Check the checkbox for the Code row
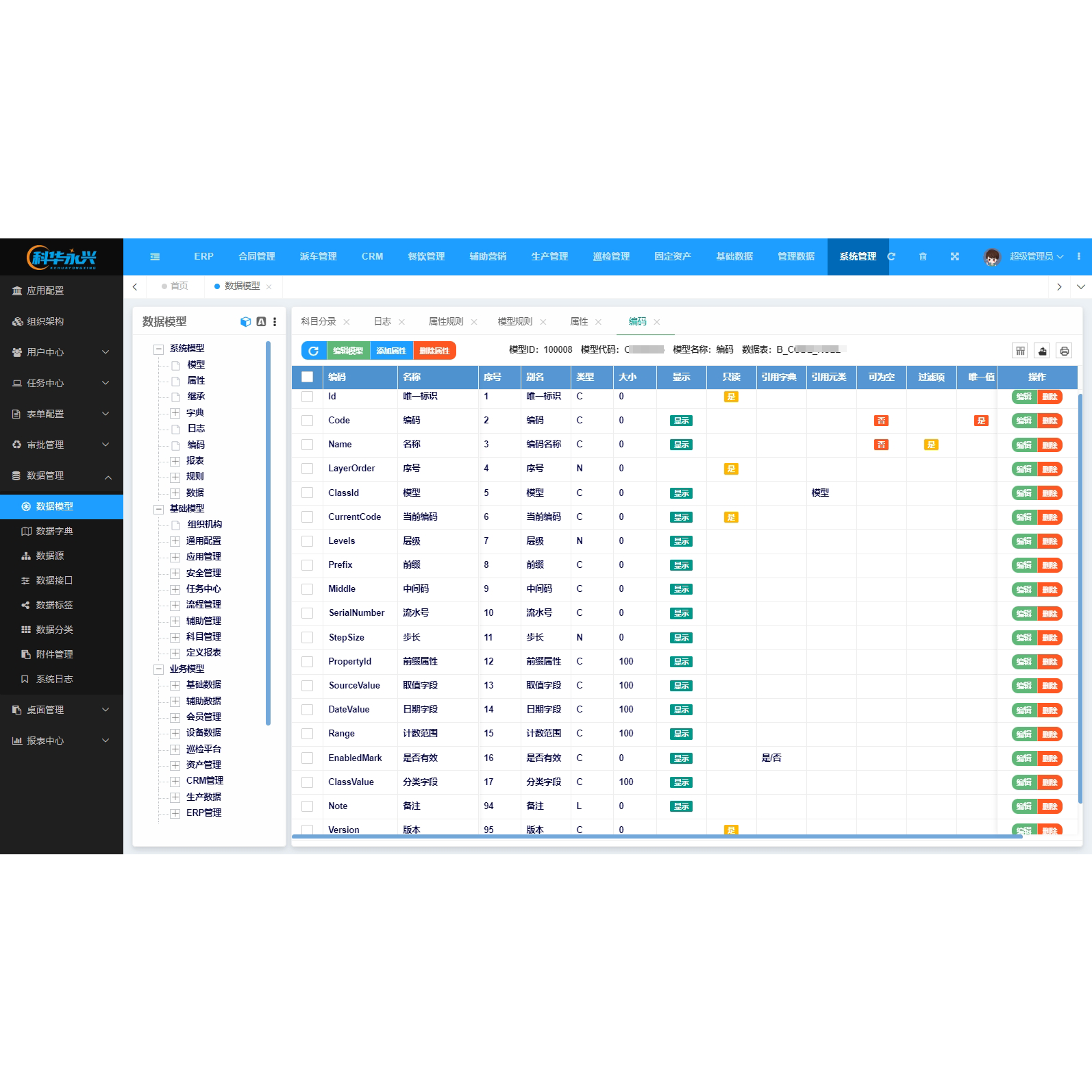Image resolution: width=1092 pixels, height=1092 pixels. pyautogui.click(x=307, y=421)
